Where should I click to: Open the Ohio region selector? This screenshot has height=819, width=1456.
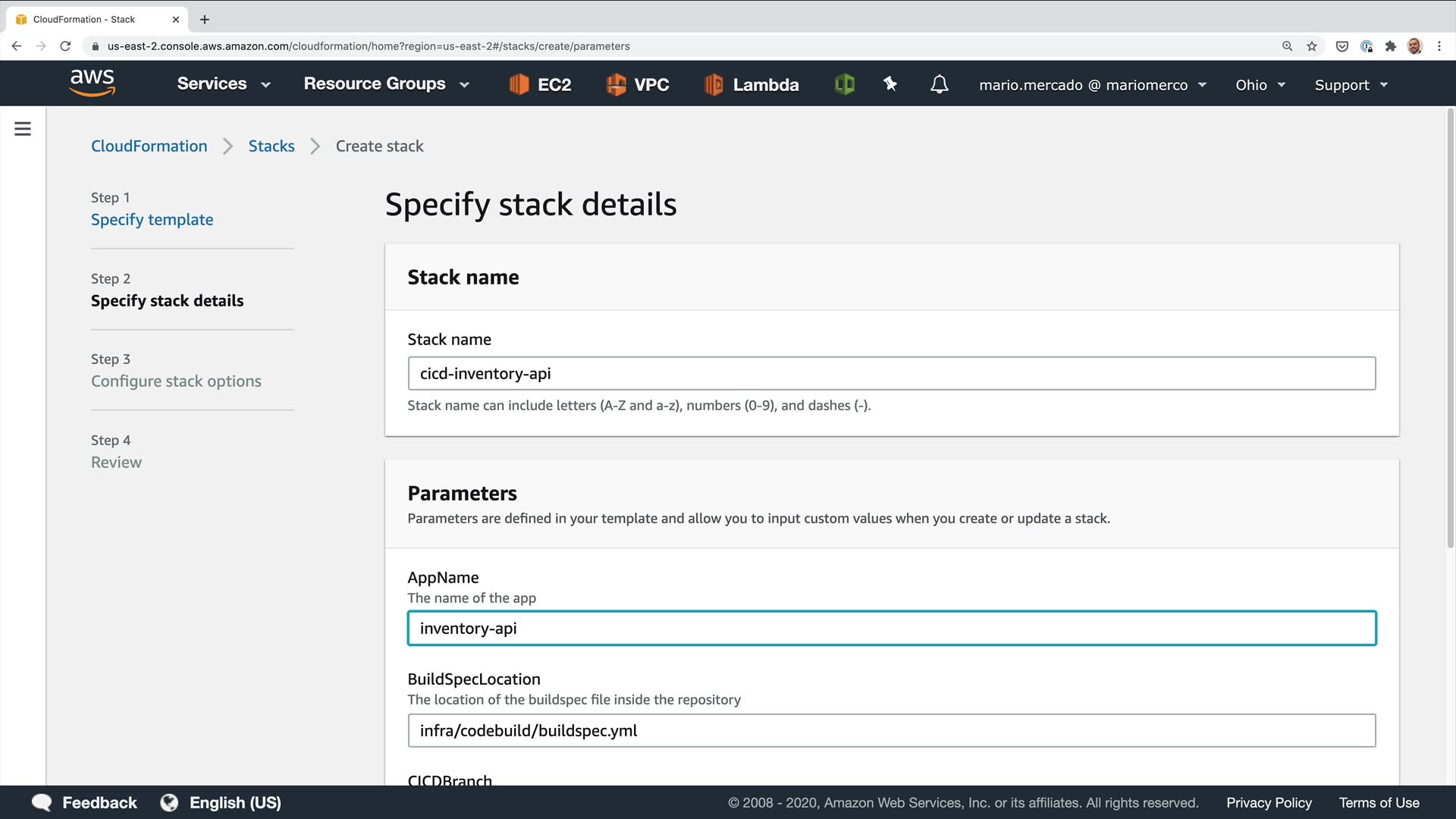pyautogui.click(x=1260, y=85)
